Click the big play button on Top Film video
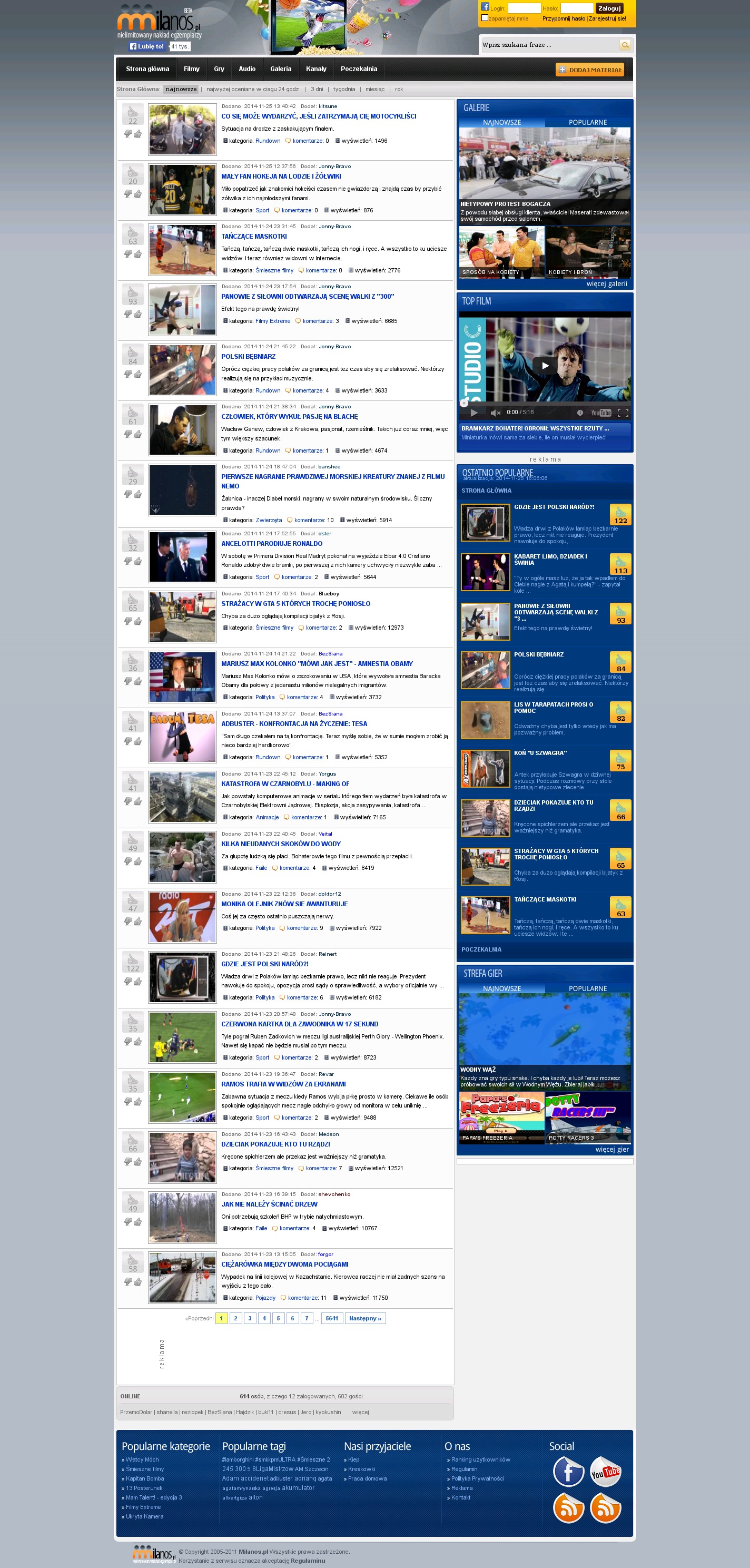Screen dimensions: 750x1568 click(x=545, y=365)
